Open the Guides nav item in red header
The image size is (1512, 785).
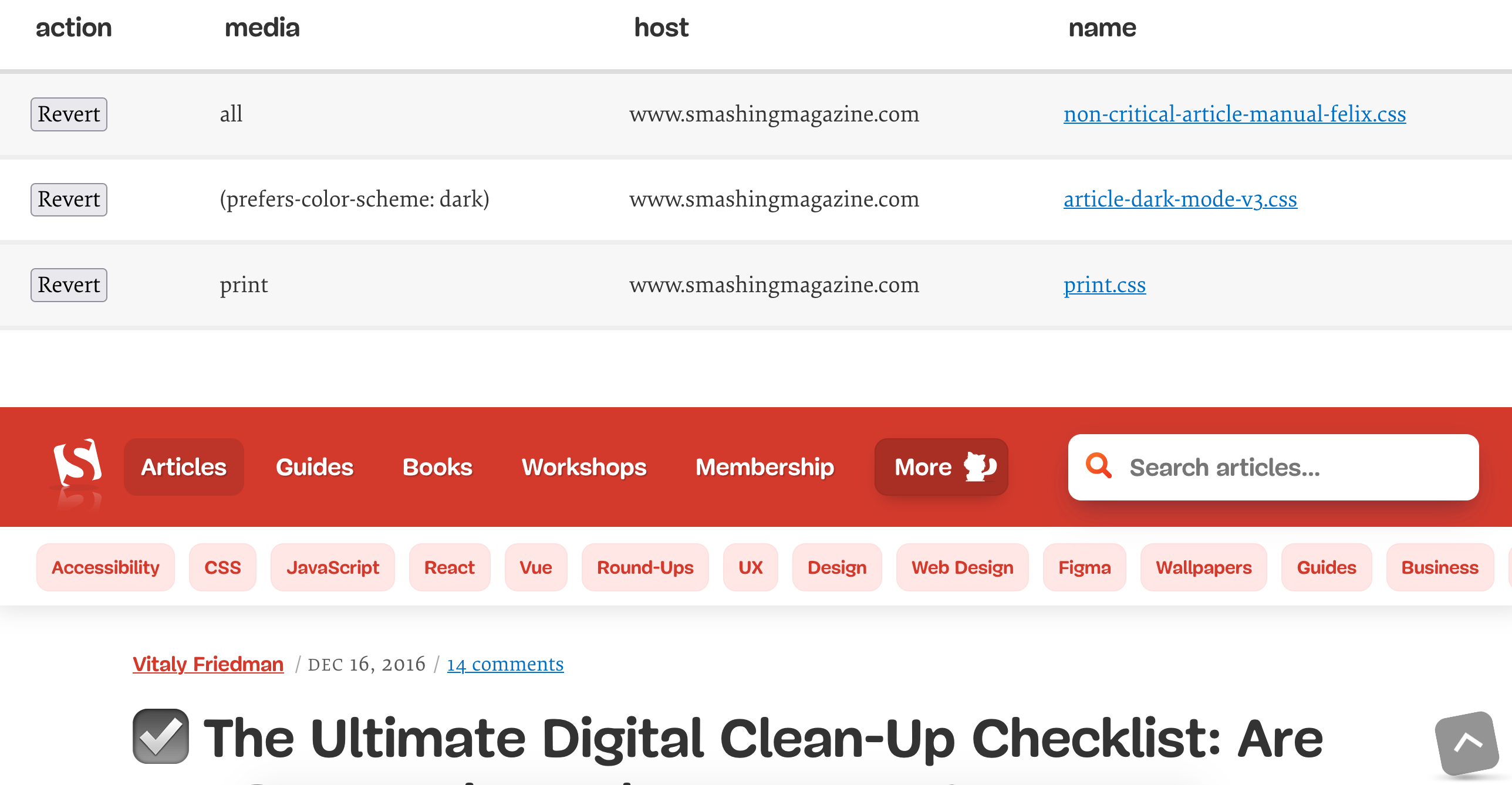pyautogui.click(x=315, y=467)
